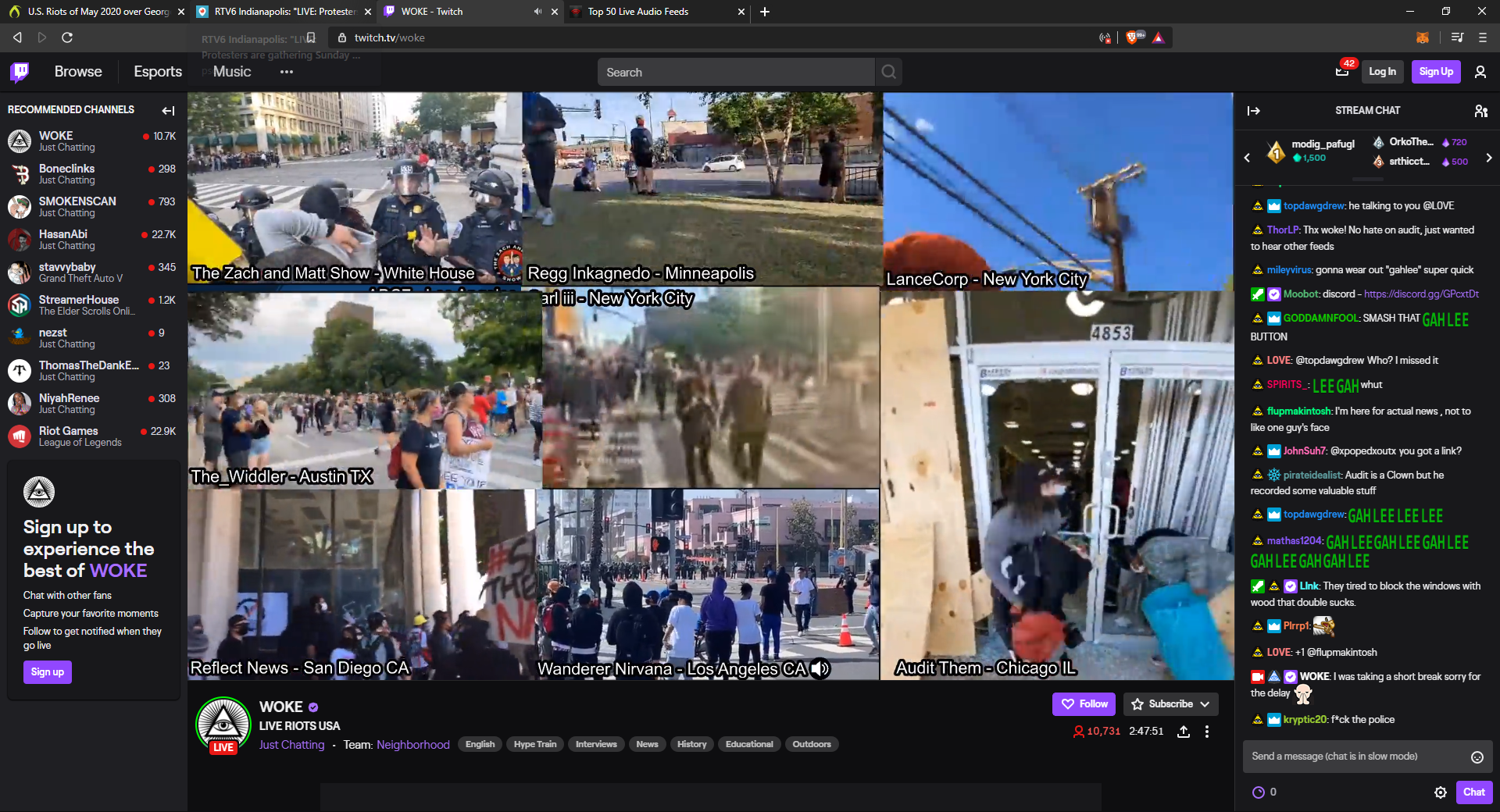The height and width of the screenshot is (812, 1500).
Task: Open the fox extension icon
Action: click(x=1423, y=37)
